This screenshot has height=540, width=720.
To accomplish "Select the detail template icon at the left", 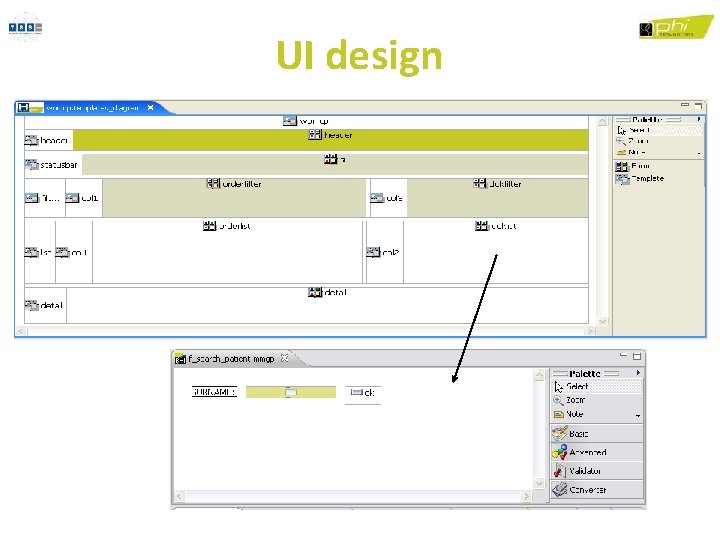I will coord(31,305).
